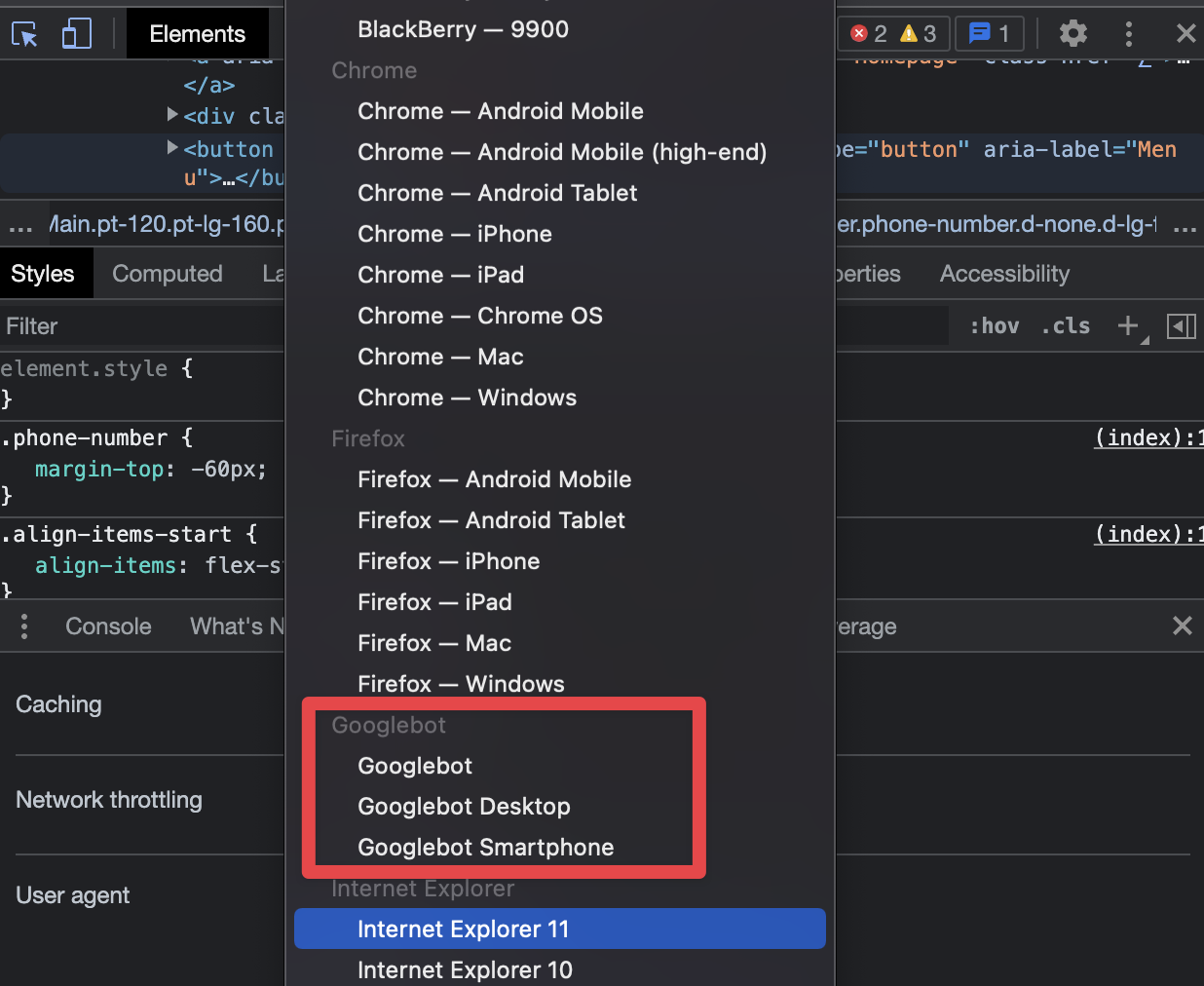The height and width of the screenshot is (986, 1204).
Task: Open the (index) link beside .align-items-start rule
Action: point(1148,534)
